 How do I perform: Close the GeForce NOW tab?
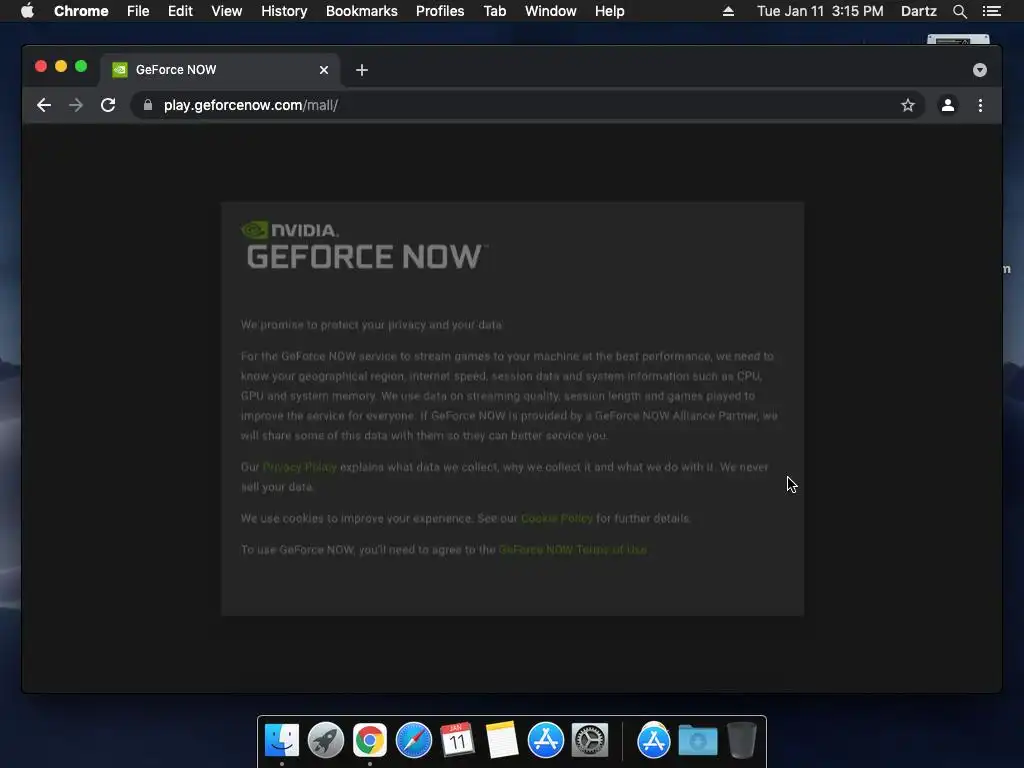coord(324,70)
